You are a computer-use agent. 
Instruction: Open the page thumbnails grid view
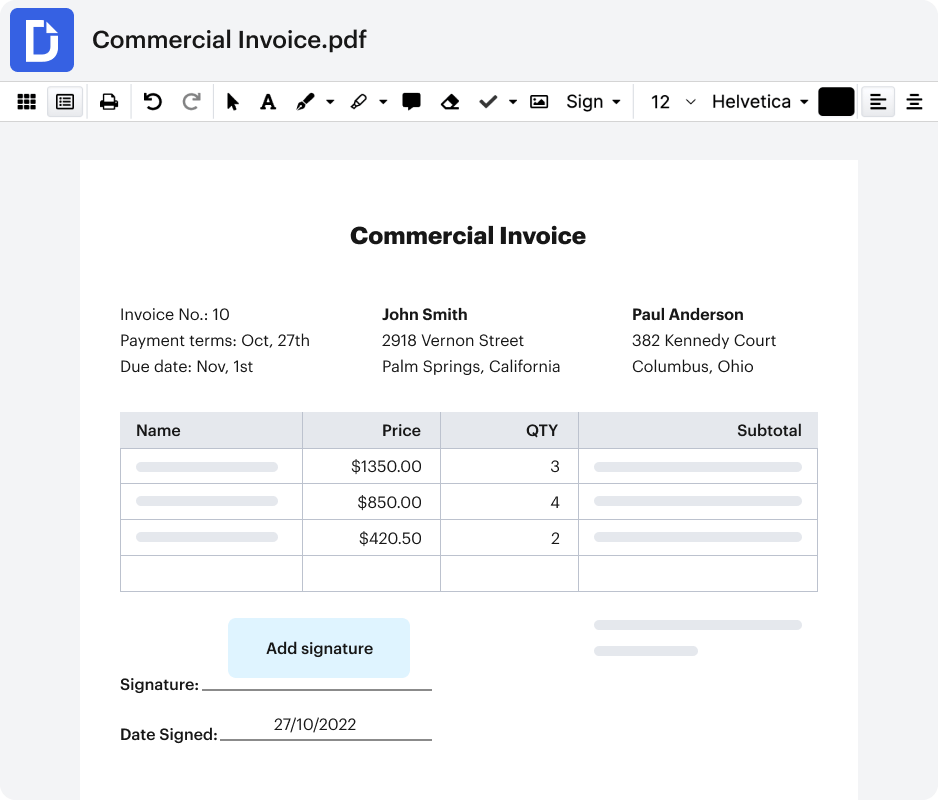26,101
